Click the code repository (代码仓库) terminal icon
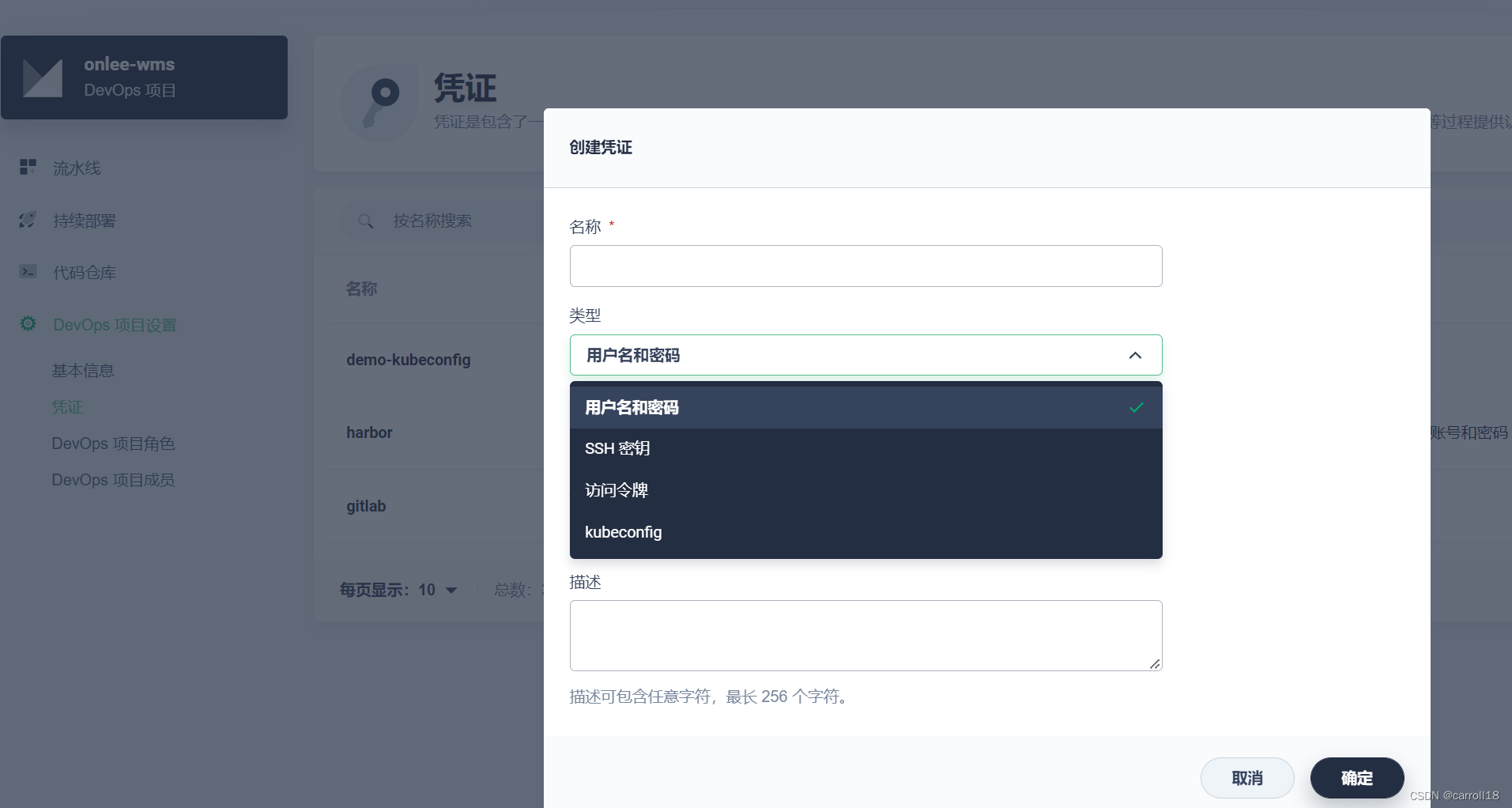Image resolution: width=1512 pixels, height=808 pixels. click(28, 272)
